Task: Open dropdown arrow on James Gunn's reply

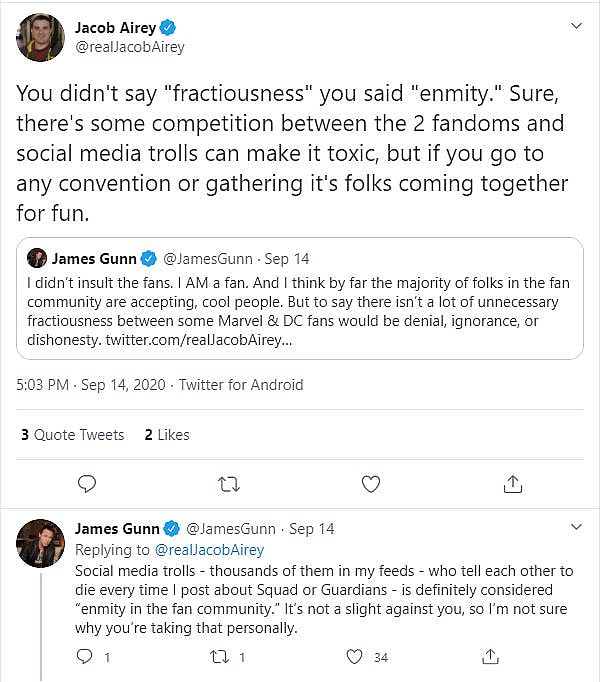Action: (576, 527)
